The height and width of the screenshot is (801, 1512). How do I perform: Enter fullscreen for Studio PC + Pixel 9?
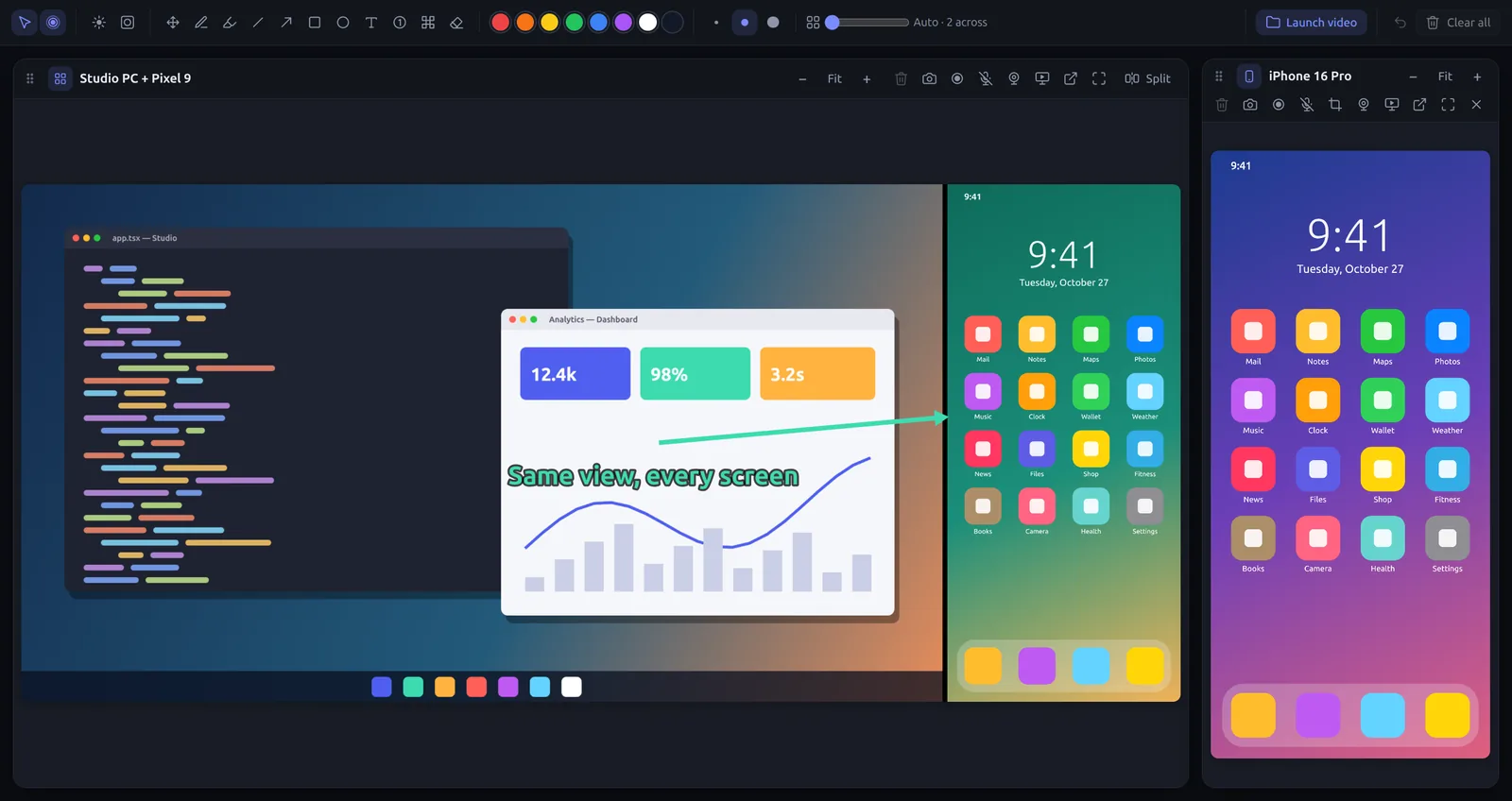pos(1099,78)
